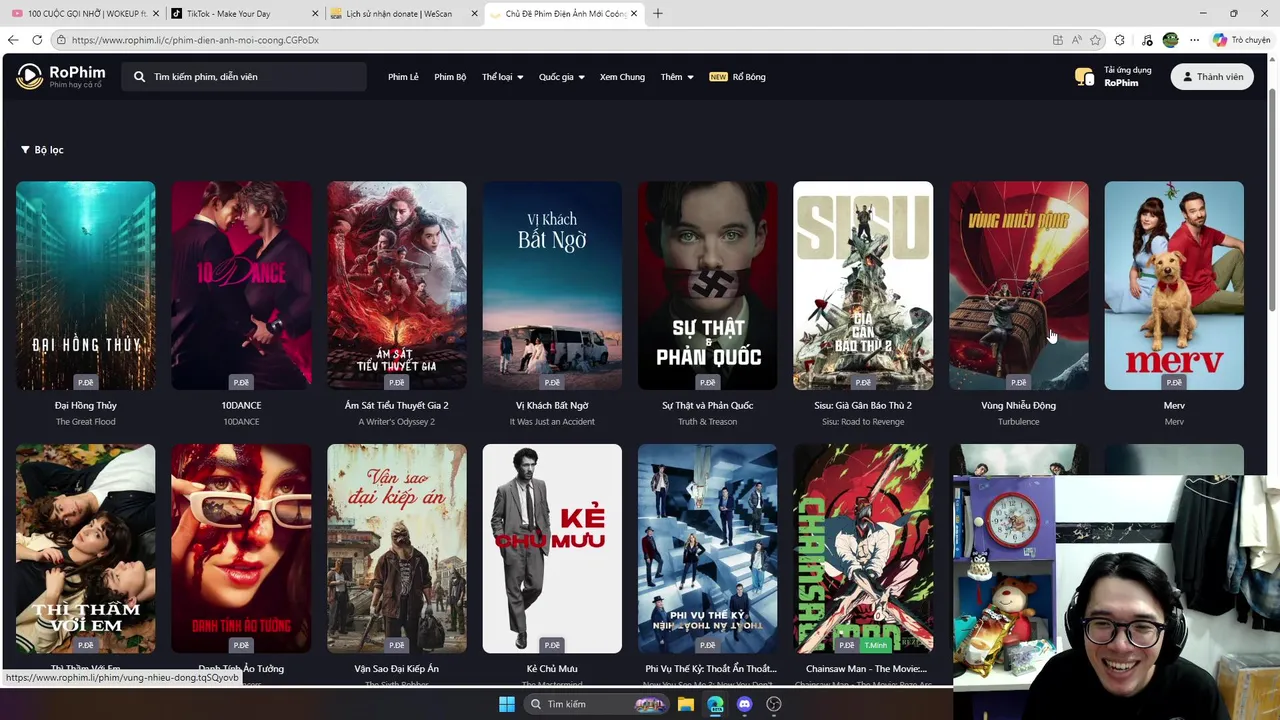Open the Chainsaw Man movie poster
Image resolution: width=1280 pixels, height=720 pixels.
click(x=863, y=548)
